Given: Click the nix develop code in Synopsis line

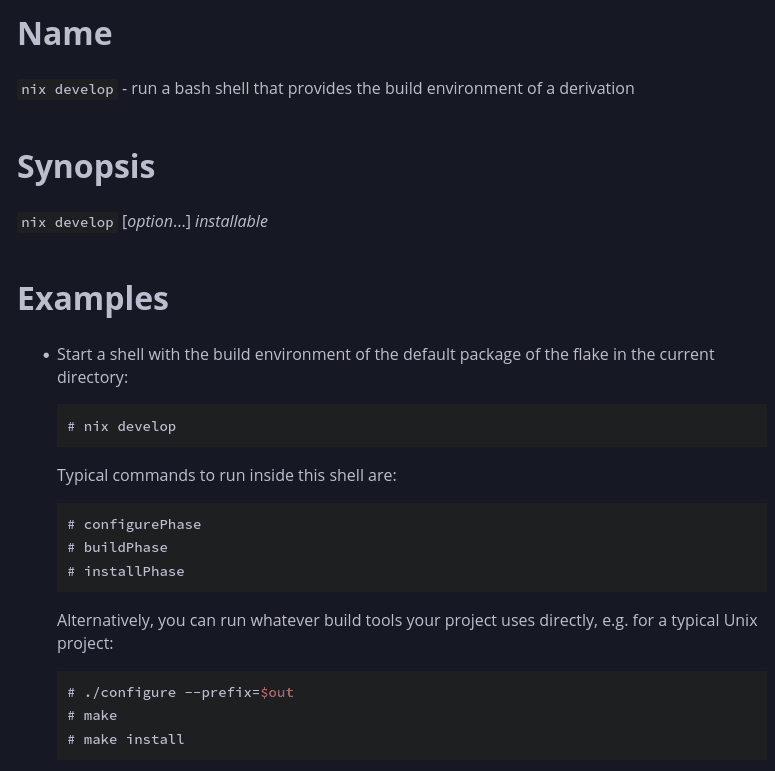Looking at the screenshot, I should [68, 222].
